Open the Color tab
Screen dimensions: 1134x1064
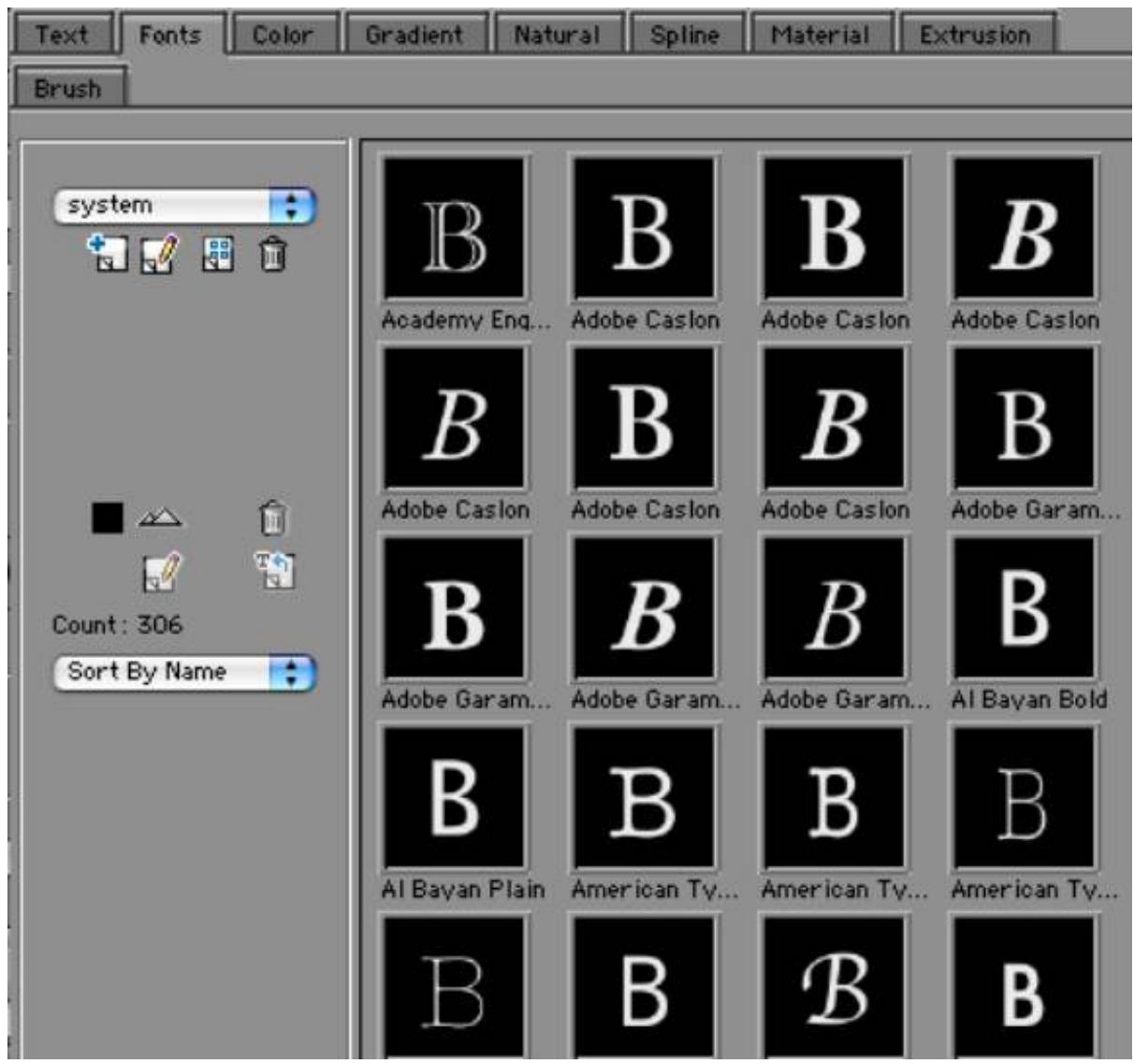coord(283,35)
